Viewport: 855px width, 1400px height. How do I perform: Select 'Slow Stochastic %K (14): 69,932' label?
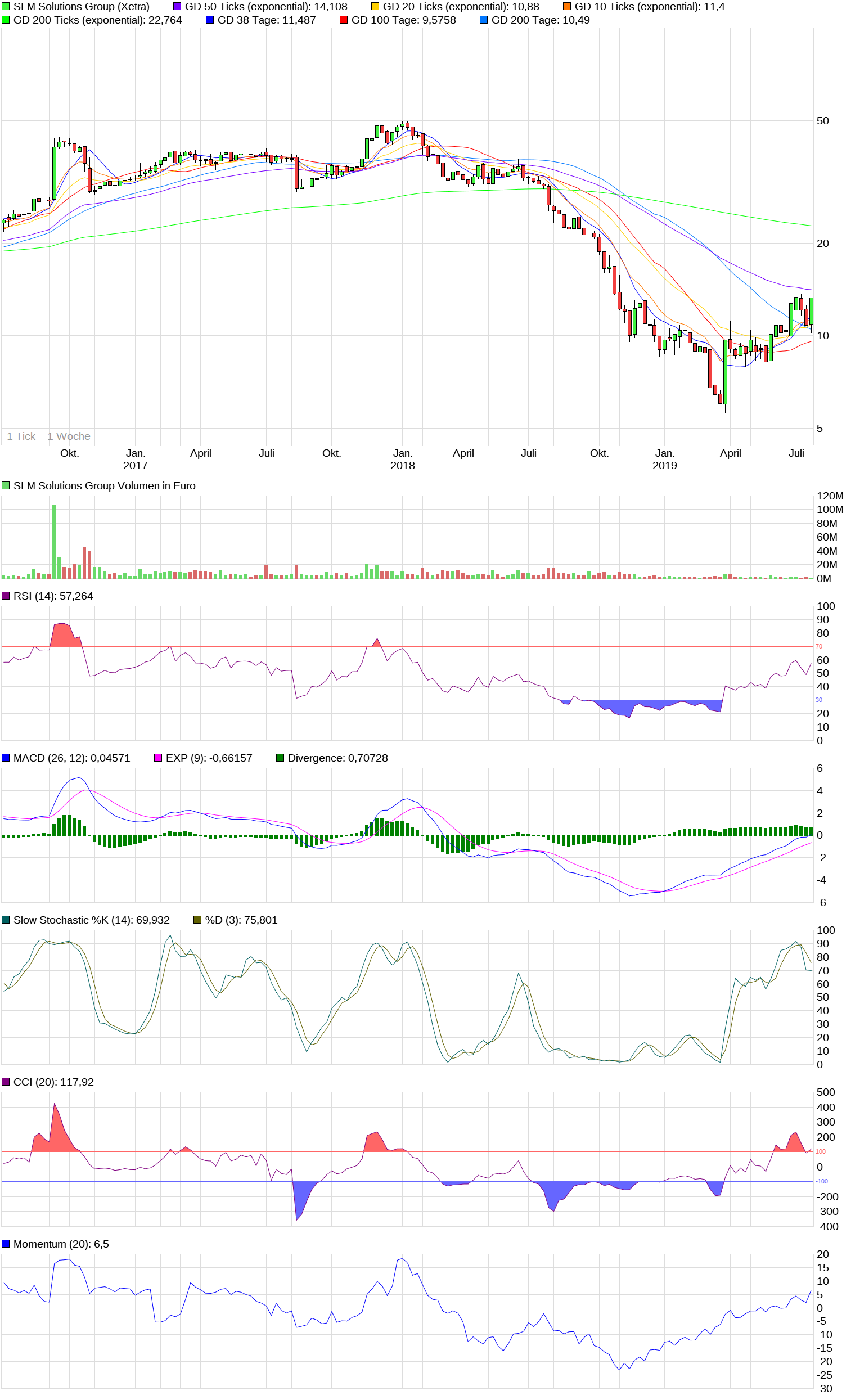click(x=92, y=920)
